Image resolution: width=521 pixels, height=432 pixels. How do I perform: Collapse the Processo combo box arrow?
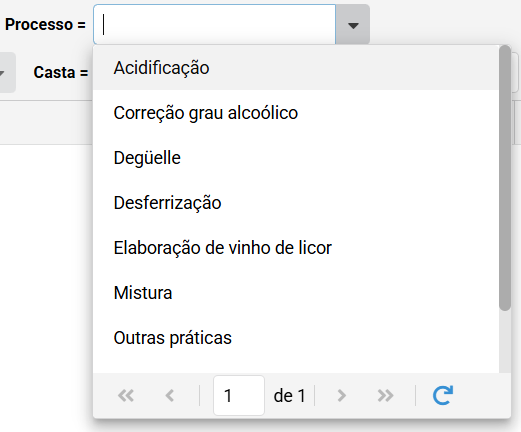(x=353, y=25)
